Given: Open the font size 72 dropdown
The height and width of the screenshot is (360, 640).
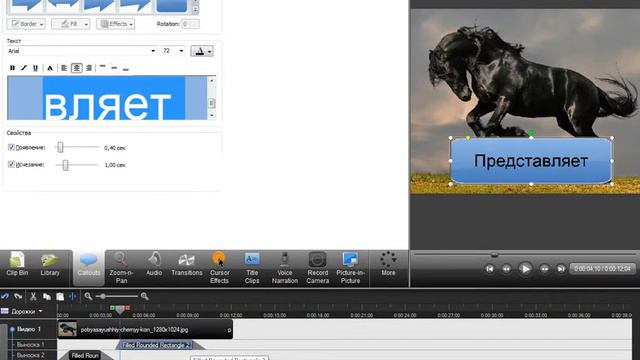Looking at the screenshot, I should pyautogui.click(x=181, y=51).
